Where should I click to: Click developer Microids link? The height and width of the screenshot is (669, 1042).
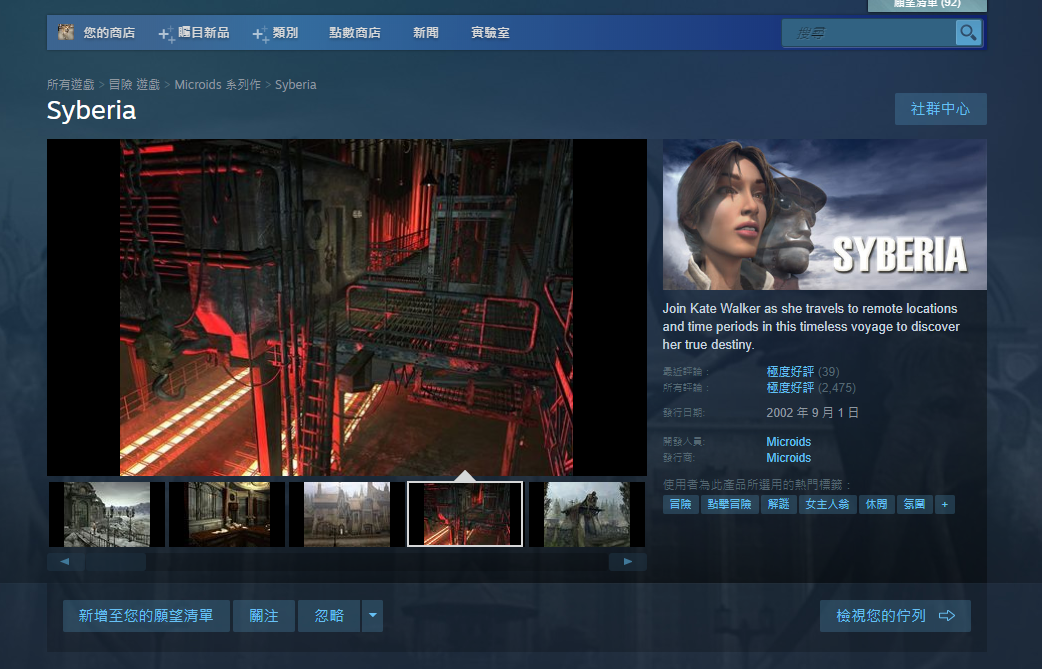(788, 442)
